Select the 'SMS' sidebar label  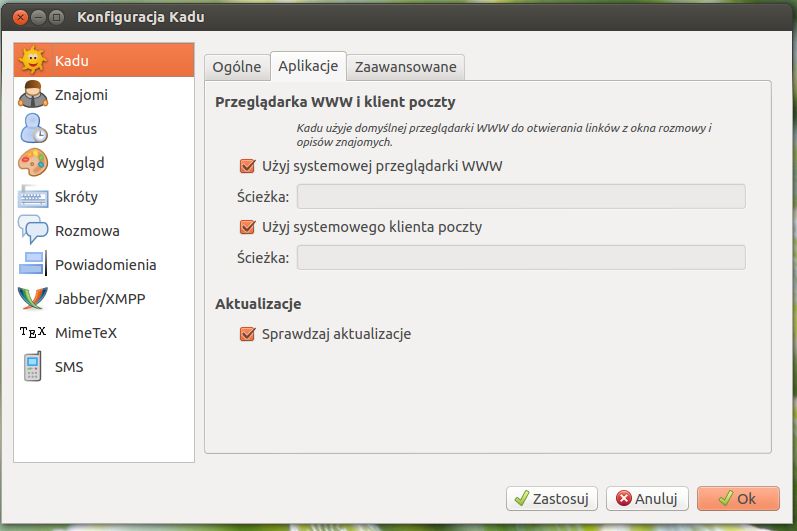click(x=69, y=367)
